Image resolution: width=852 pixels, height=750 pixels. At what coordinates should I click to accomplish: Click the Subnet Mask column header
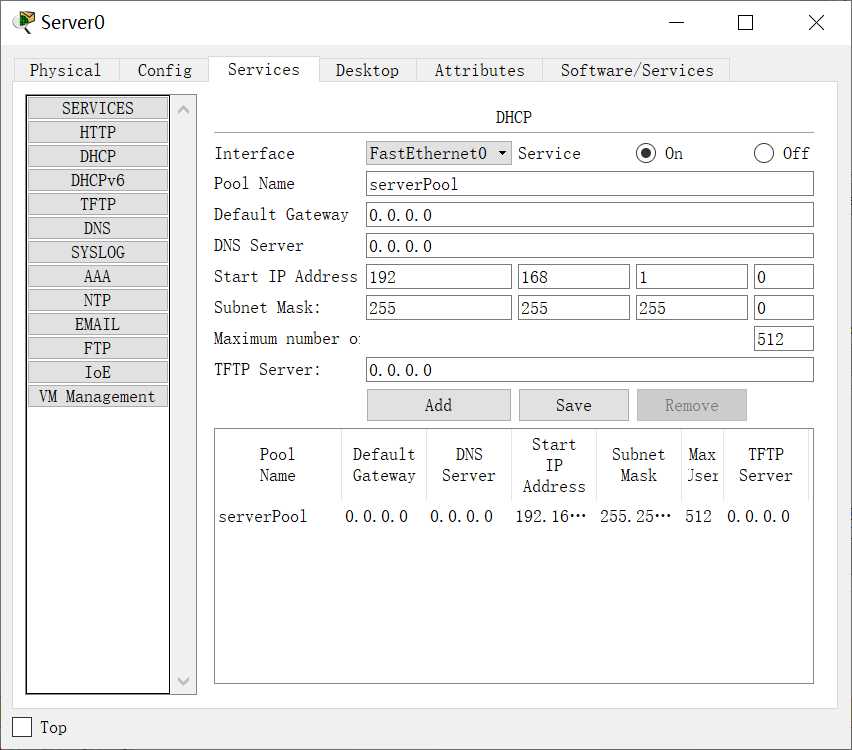tap(638, 465)
